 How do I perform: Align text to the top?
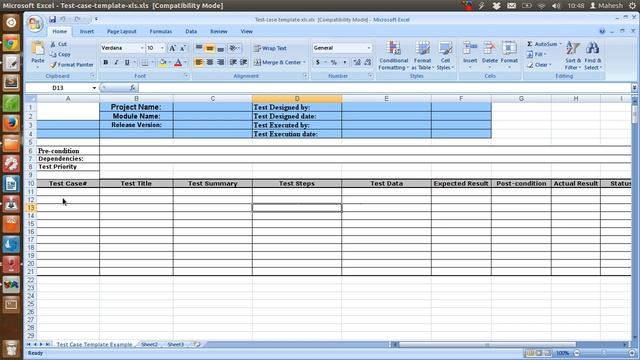pos(199,48)
